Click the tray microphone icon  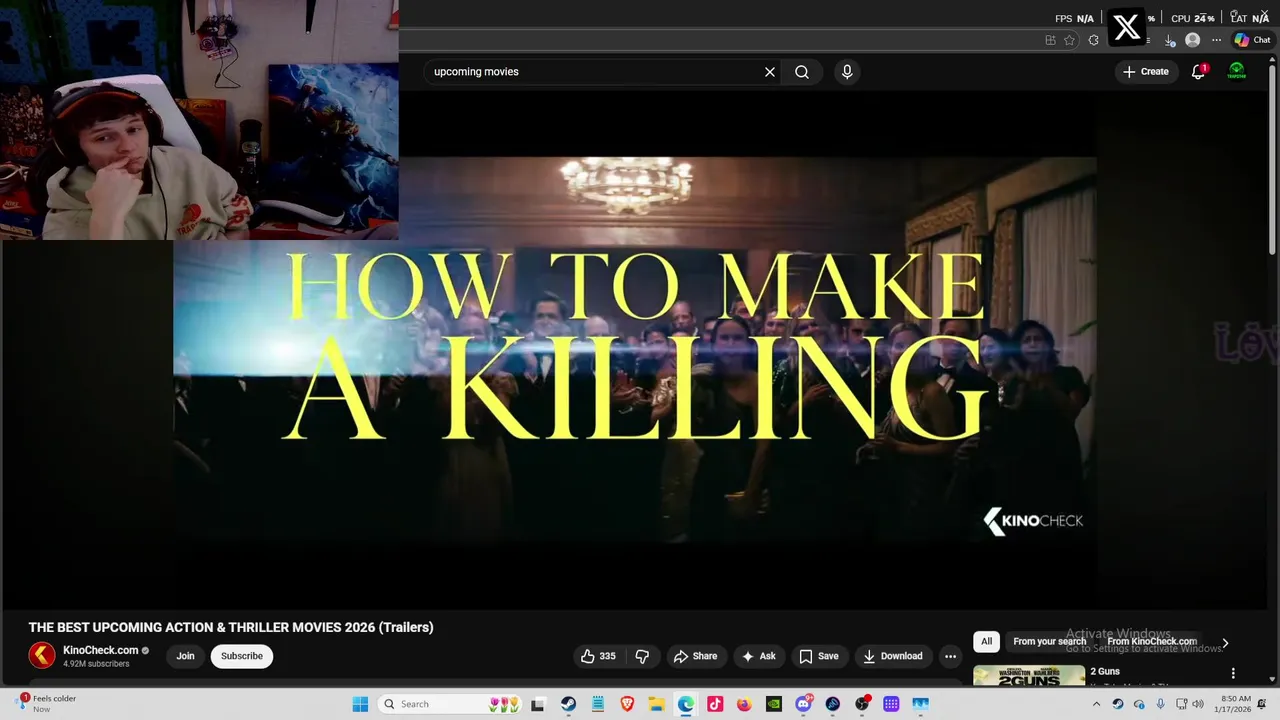click(x=1160, y=704)
